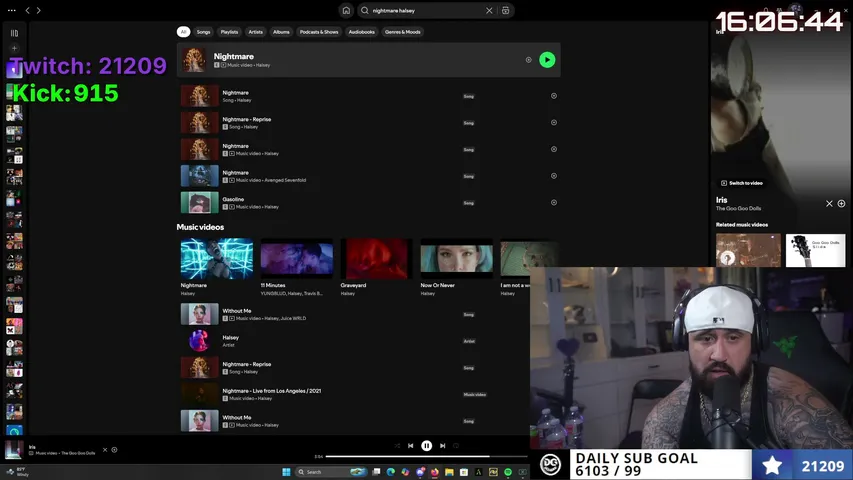Screen dimensions: 853x480
Task: Filter search results by Artists
Action: (256, 32)
